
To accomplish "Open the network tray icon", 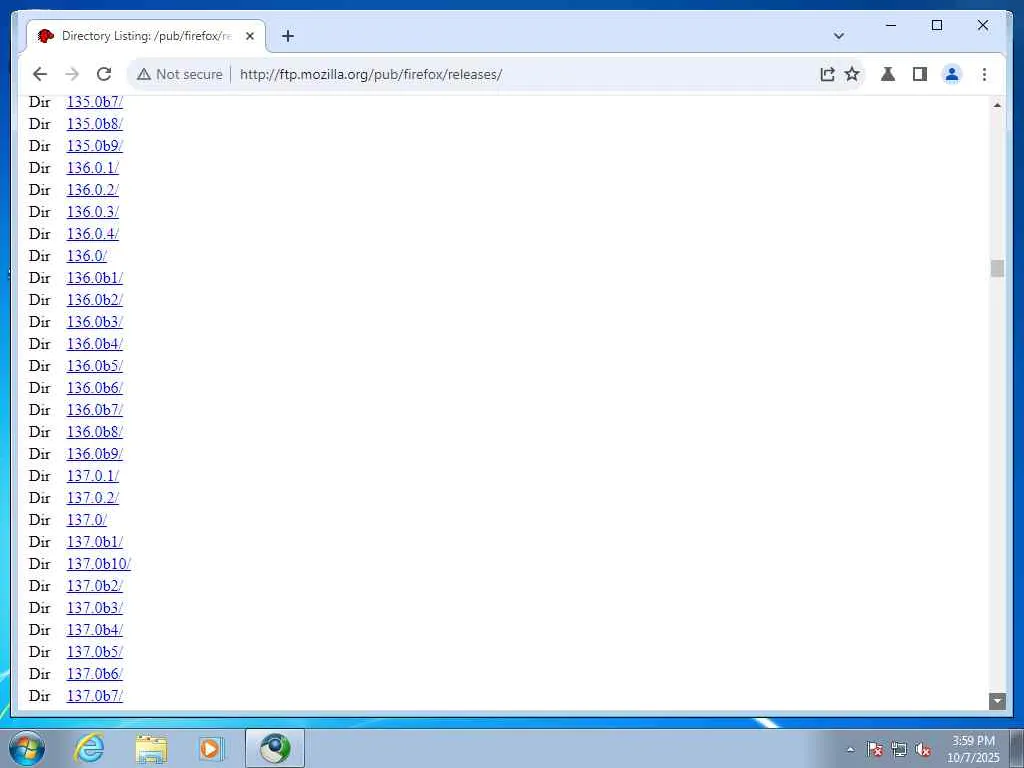I will tap(899, 750).
